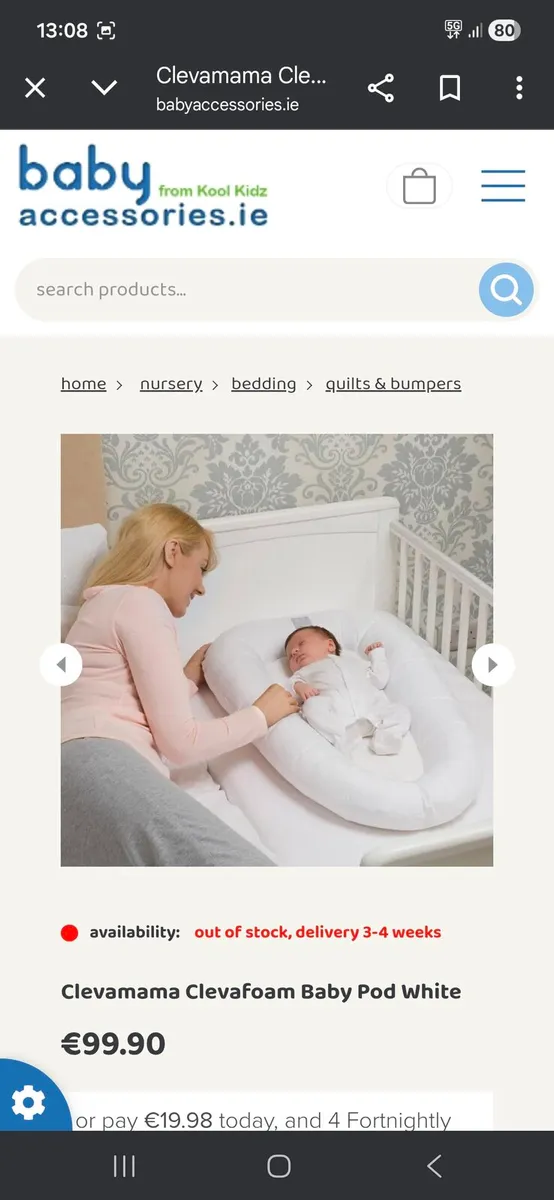The width and height of the screenshot is (554, 1200).
Task: Tap the baby pod product photo
Action: coord(277,650)
